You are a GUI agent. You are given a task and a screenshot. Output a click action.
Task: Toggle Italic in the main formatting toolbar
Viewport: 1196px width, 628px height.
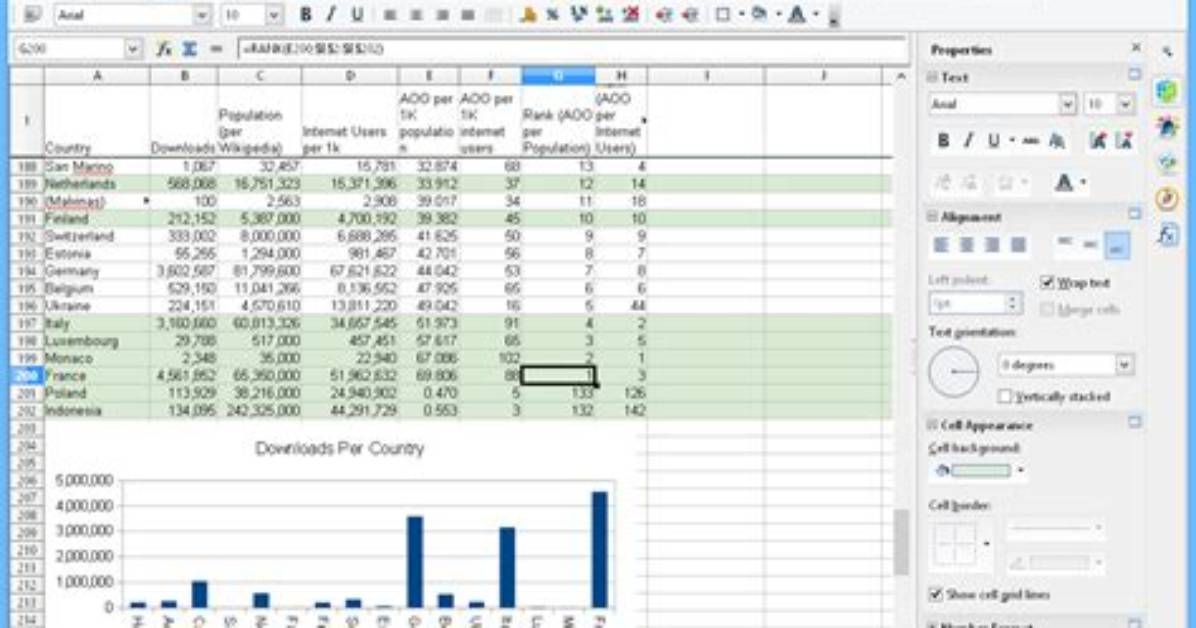point(331,14)
